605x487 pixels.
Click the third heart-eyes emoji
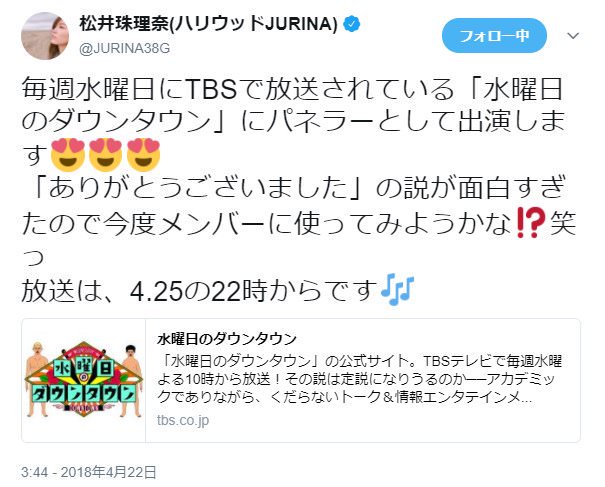(x=144, y=155)
